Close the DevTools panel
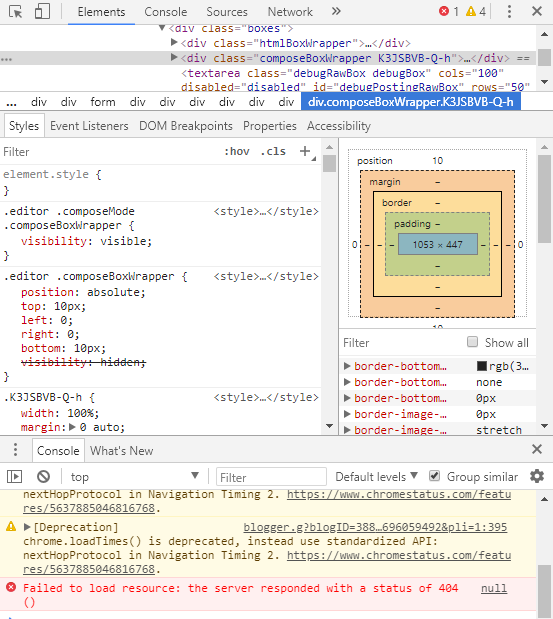The width and height of the screenshot is (553, 619). click(537, 11)
